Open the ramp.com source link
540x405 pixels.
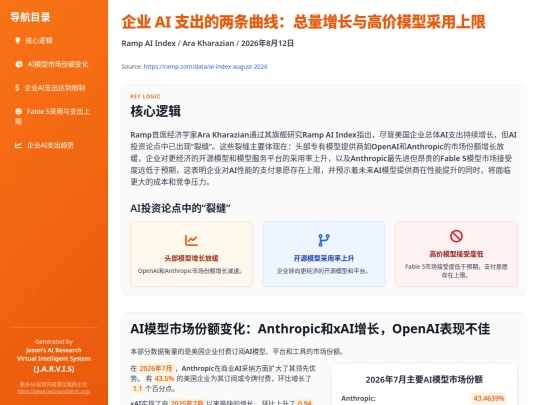pyautogui.click(x=205, y=66)
